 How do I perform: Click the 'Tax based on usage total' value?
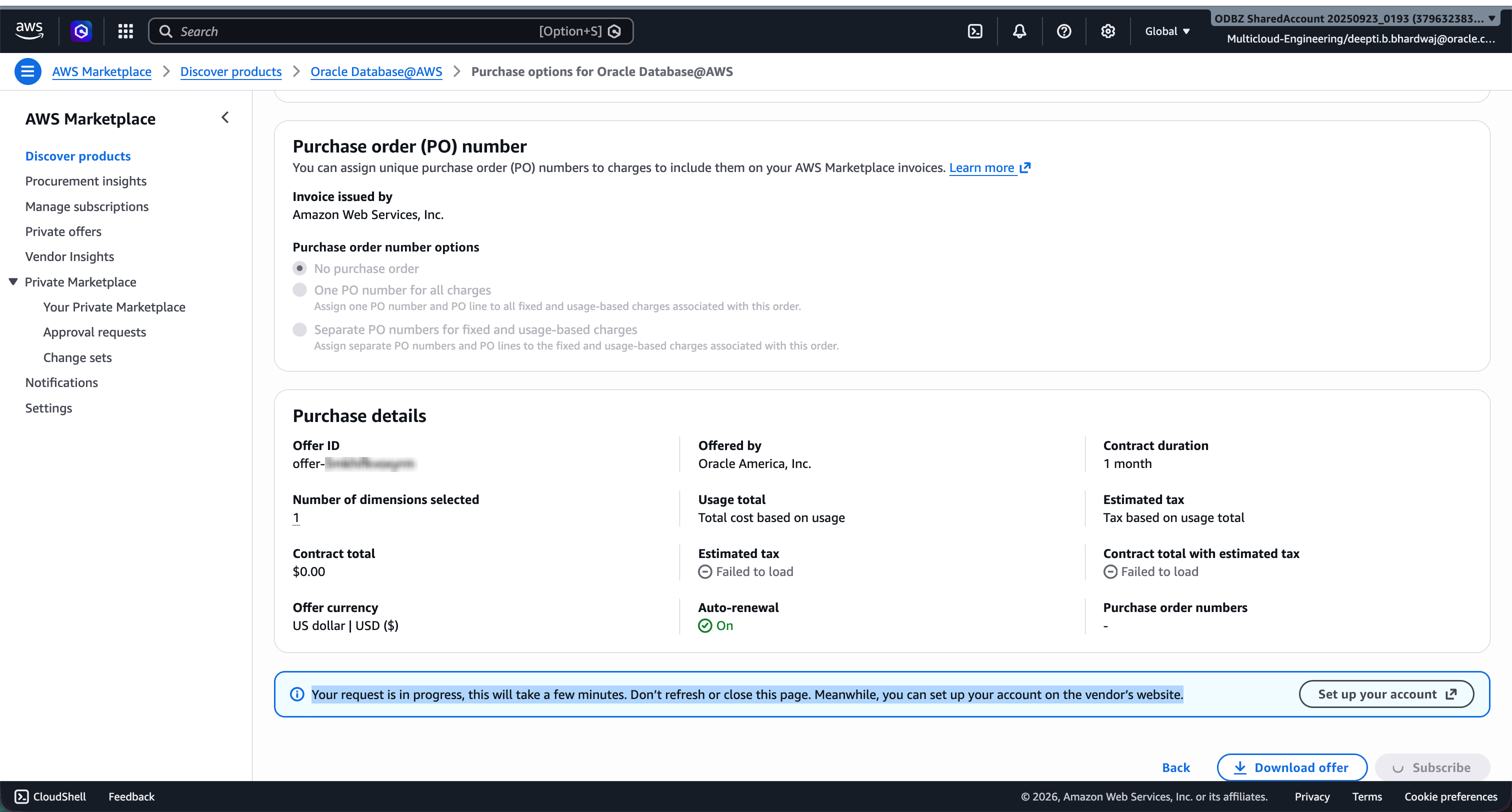1174,517
